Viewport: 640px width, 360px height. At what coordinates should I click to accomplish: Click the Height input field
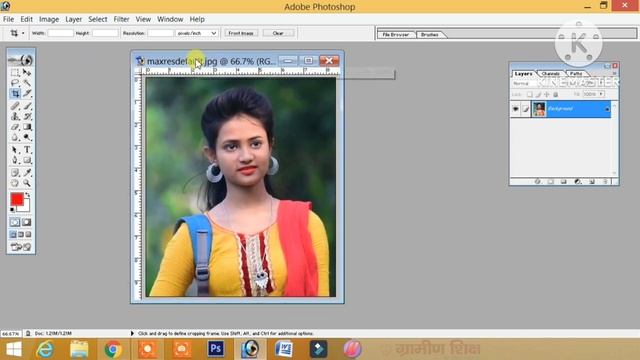tap(105, 33)
